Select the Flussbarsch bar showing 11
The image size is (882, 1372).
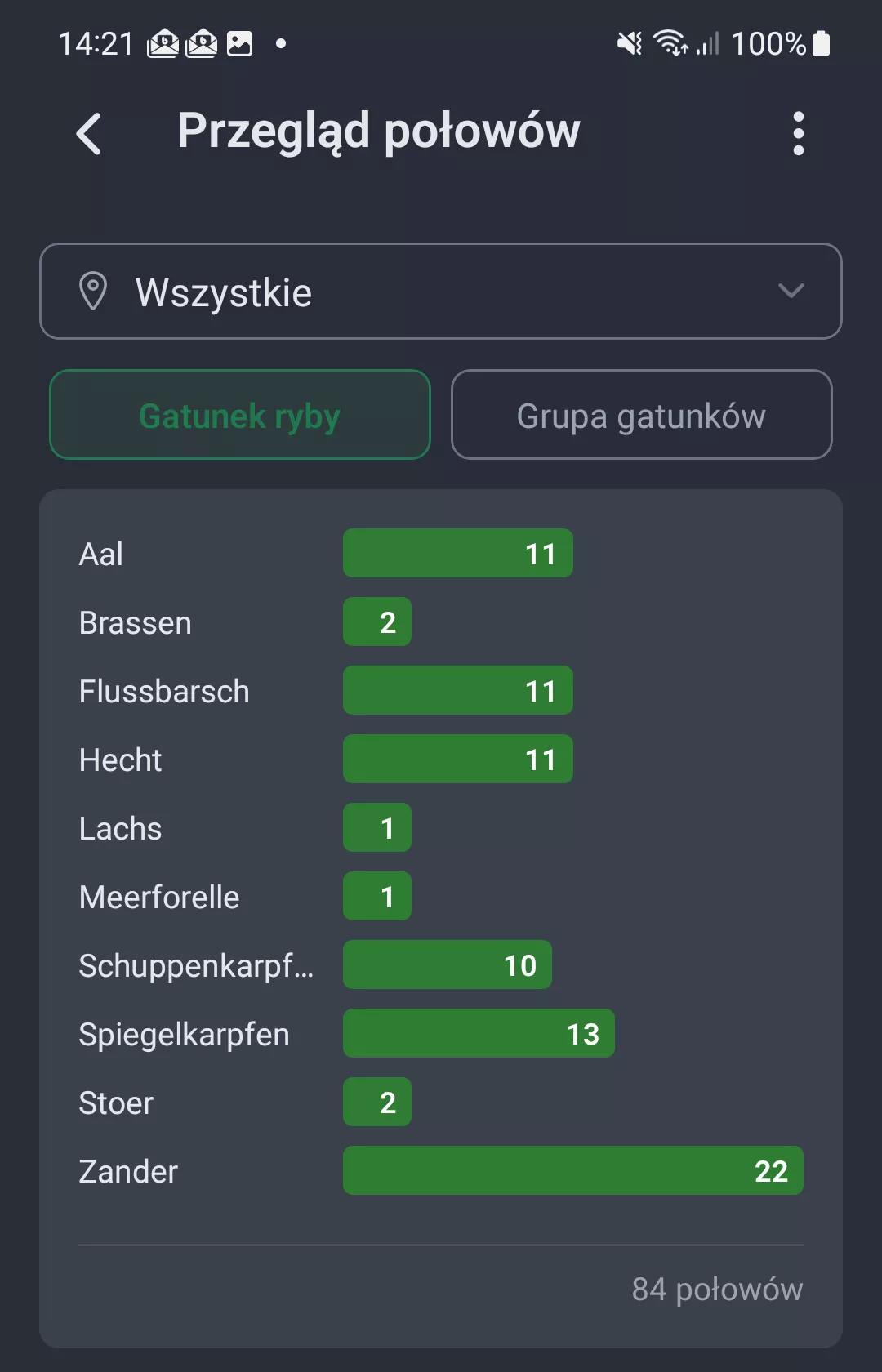coord(457,690)
